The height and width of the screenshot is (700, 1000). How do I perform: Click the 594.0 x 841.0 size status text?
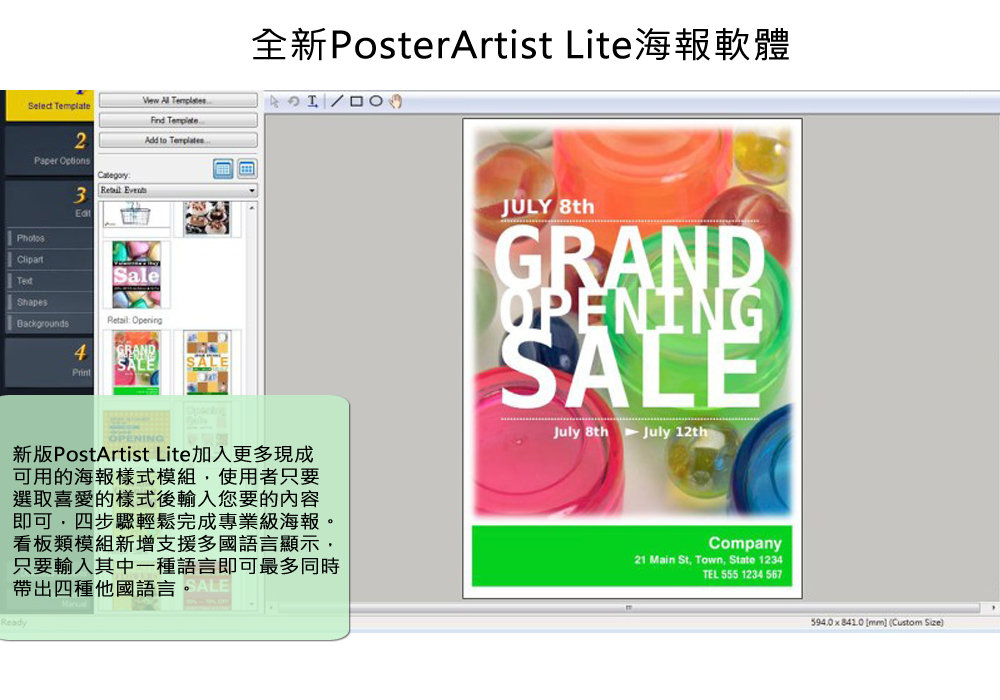click(x=877, y=622)
